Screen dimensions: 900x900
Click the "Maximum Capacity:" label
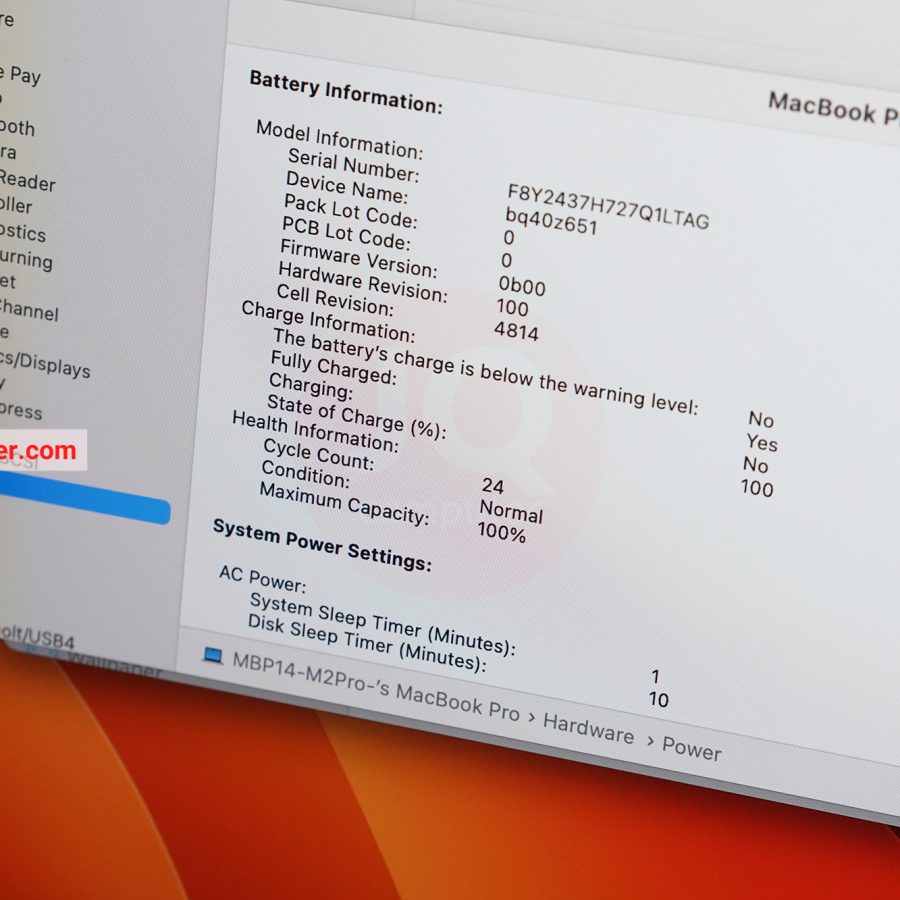point(344,503)
